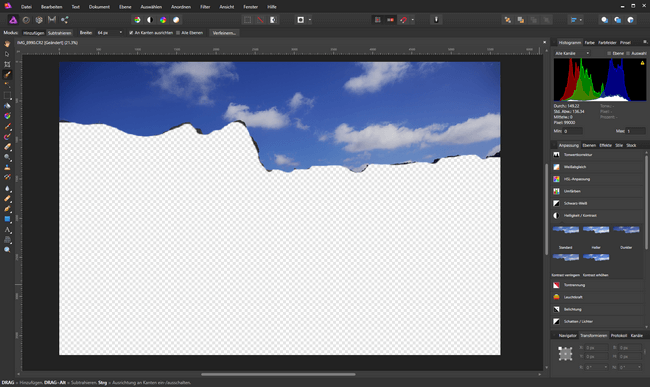This screenshot has width=650, height=387.
Task: Click the Verfeinern... button
Action: coord(224,33)
